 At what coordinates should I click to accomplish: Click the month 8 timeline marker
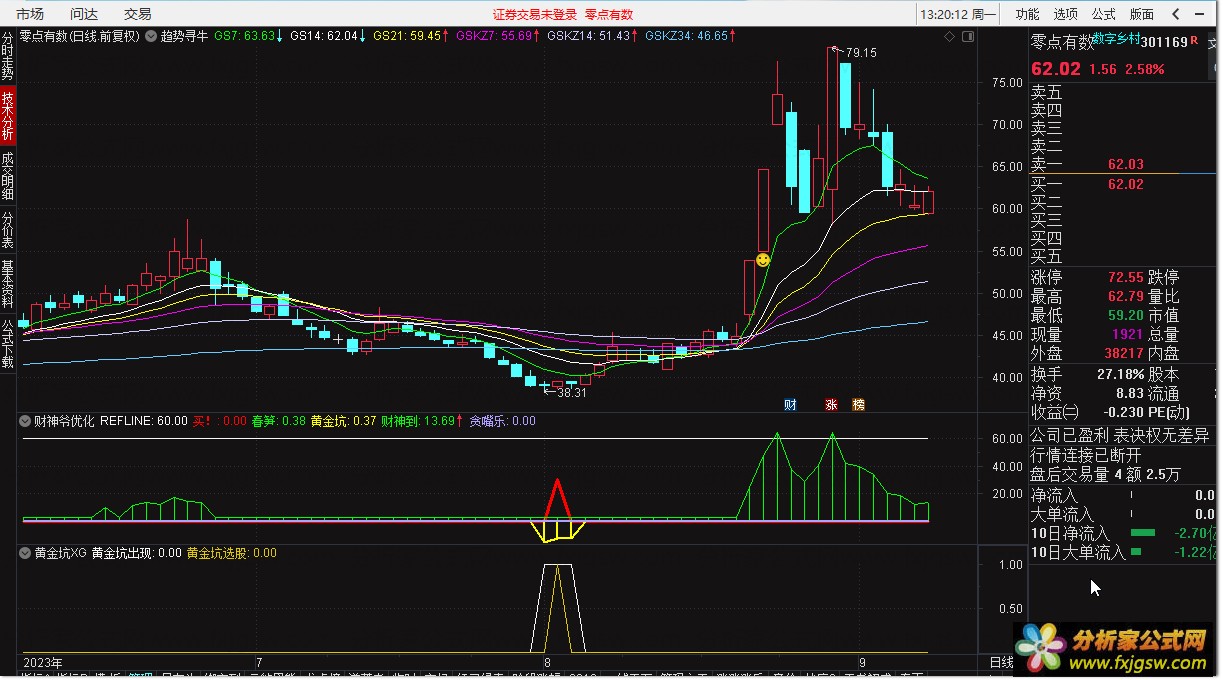548,662
